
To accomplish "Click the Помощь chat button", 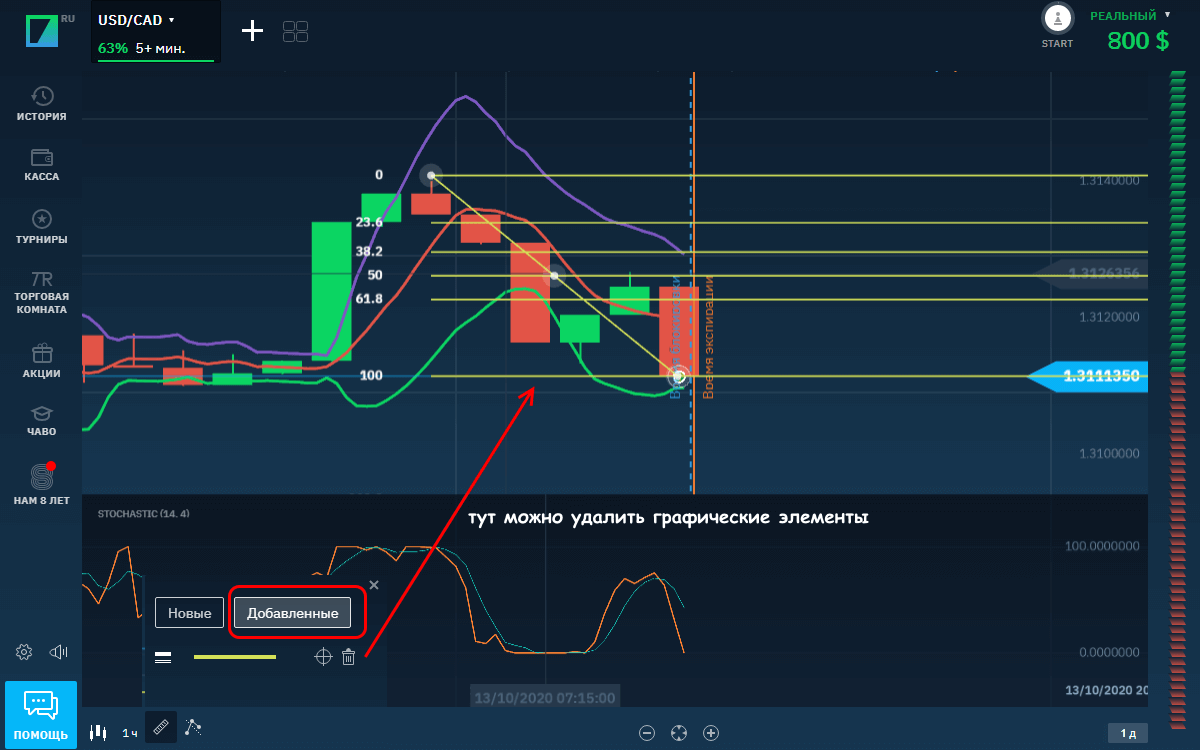I will click(x=41, y=714).
